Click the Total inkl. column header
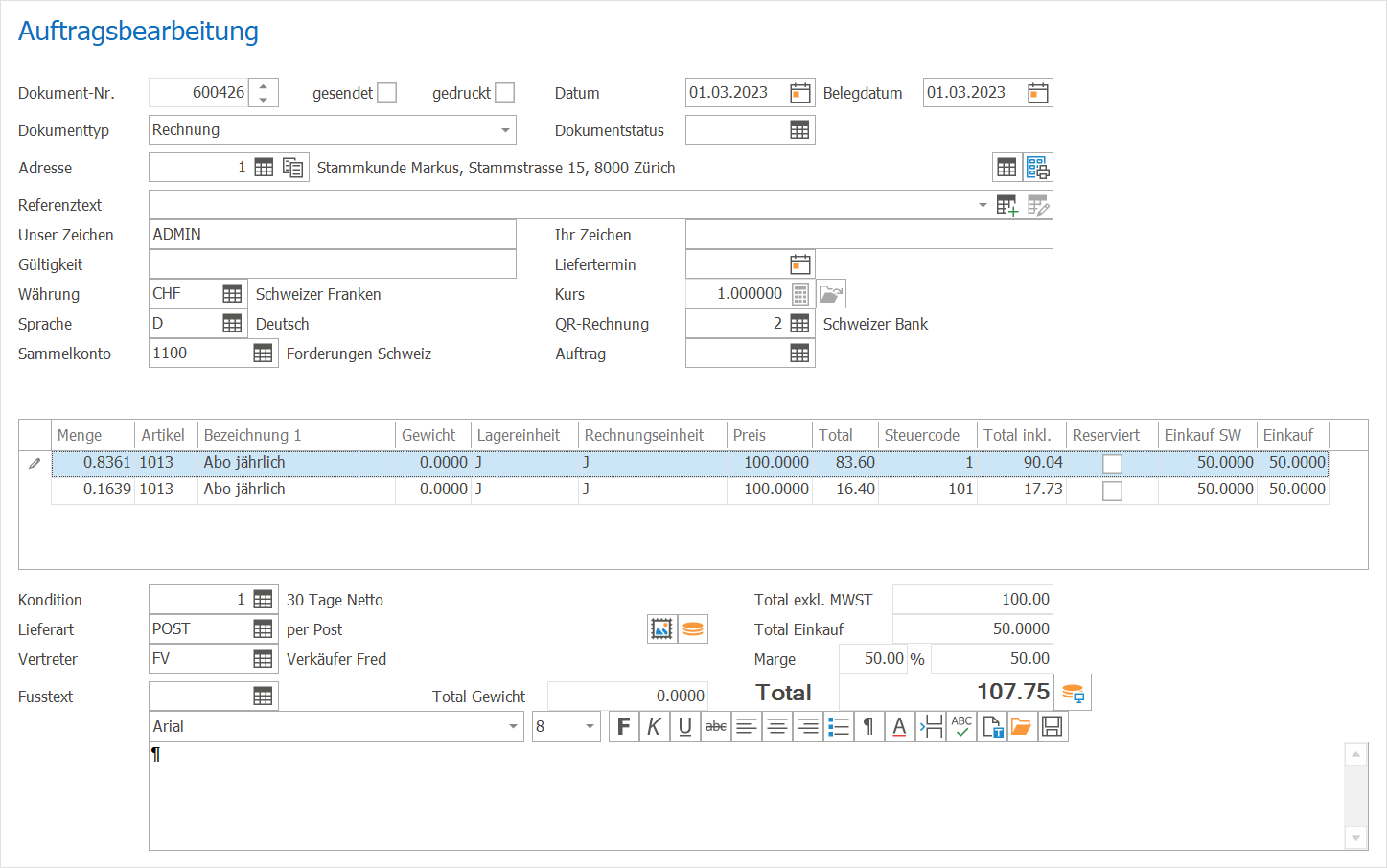The height and width of the screenshot is (868, 1388). 1022,435
